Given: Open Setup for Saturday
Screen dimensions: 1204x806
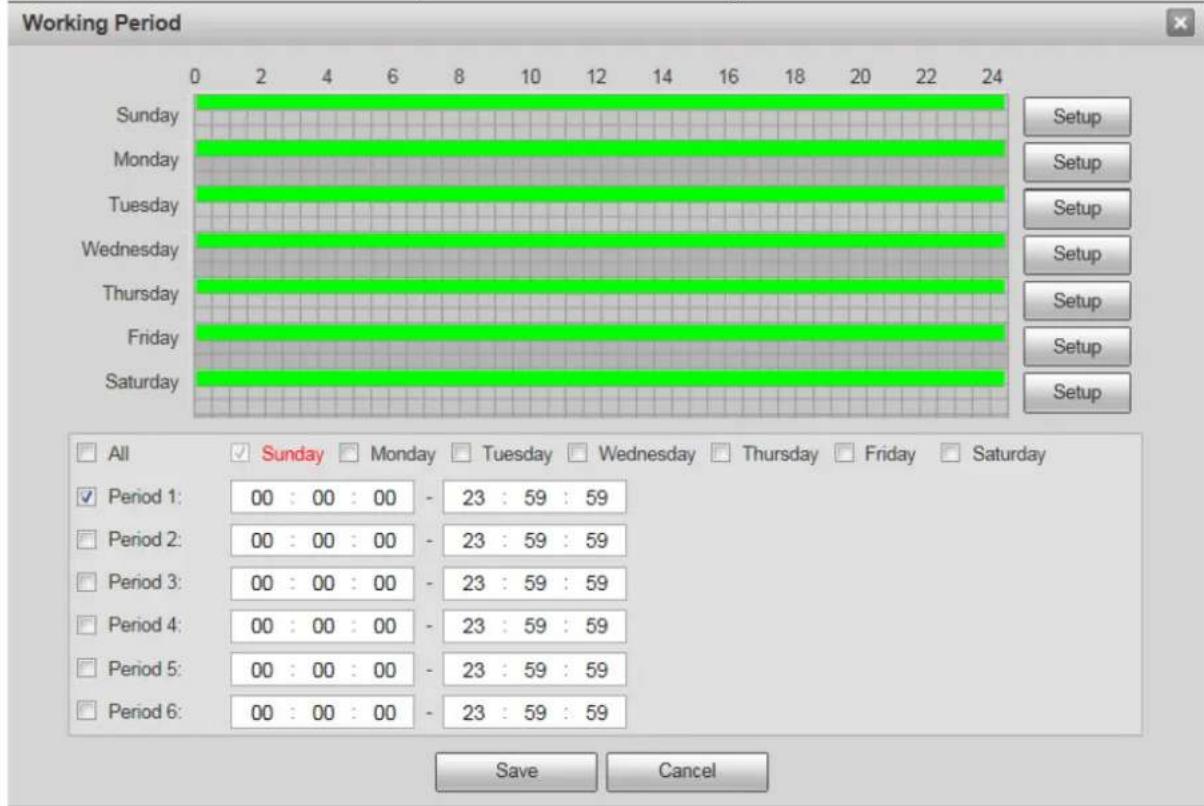Looking at the screenshot, I should [x=1077, y=392].
